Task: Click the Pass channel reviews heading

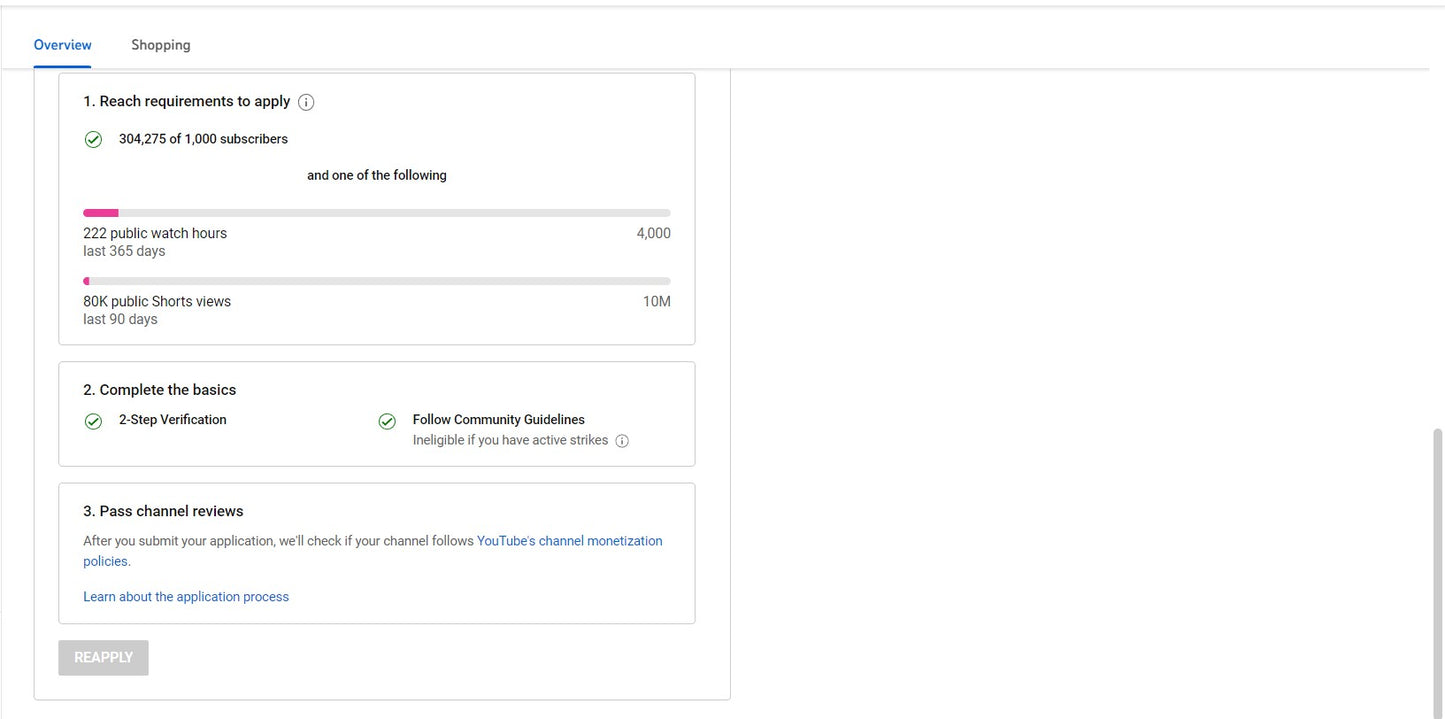Action: pyautogui.click(x=163, y=511)
